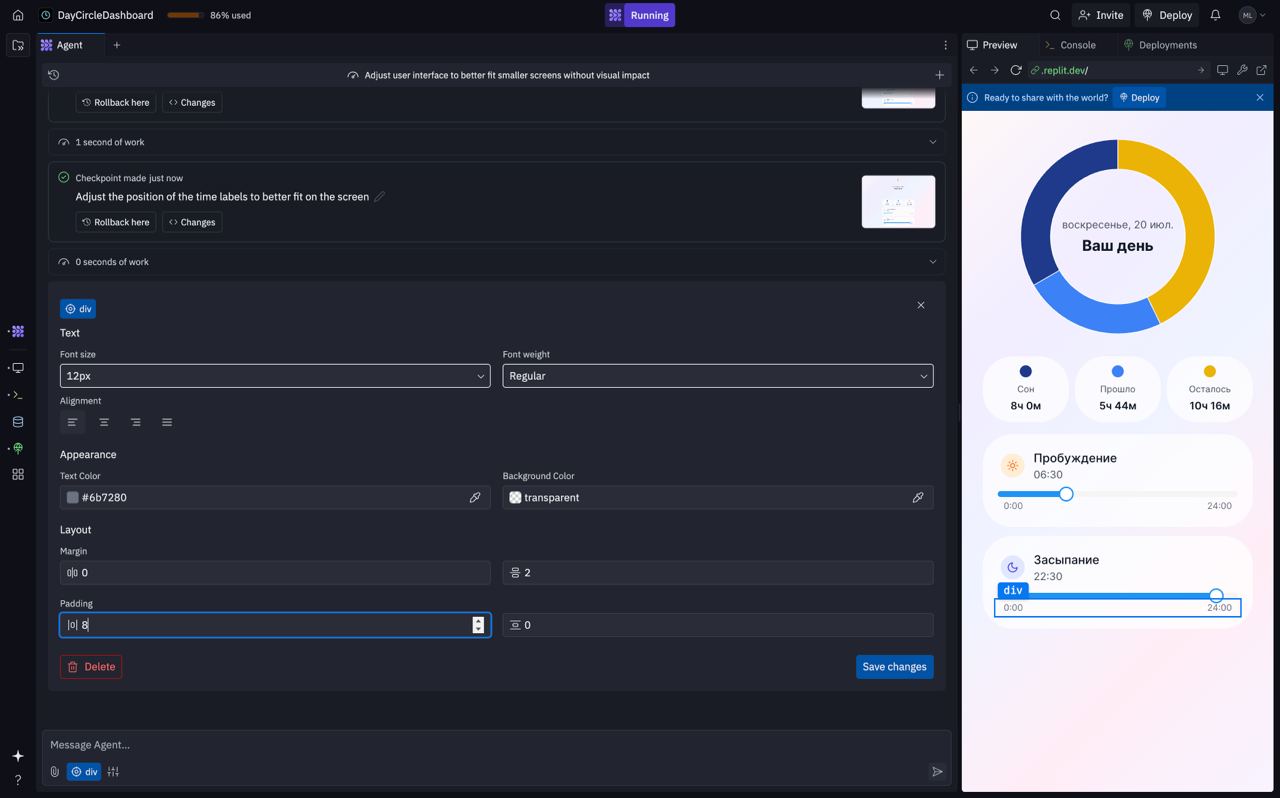This screenshot has width=1280, height=798.
Task: Open the Database tool in sidebar
Action: click(x=17, y=422)
